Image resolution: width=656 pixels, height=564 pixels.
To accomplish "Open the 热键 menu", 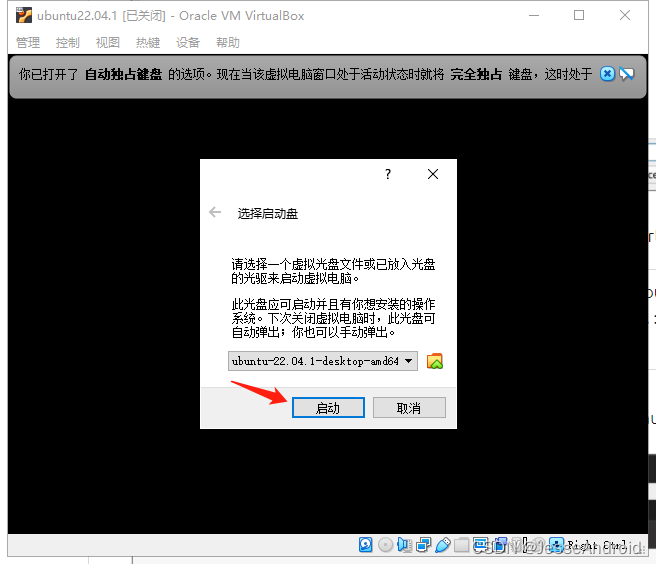I will (148, 42).
